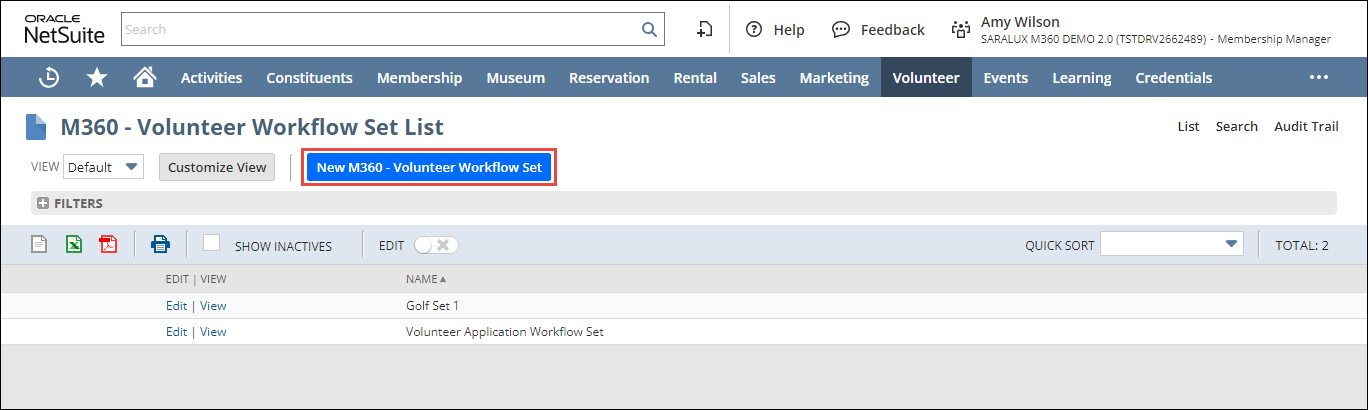The width and height of the screenshot is (1368, 410).
Task: Open the Volunteer menu tab
Action: (x=925, y=78)
